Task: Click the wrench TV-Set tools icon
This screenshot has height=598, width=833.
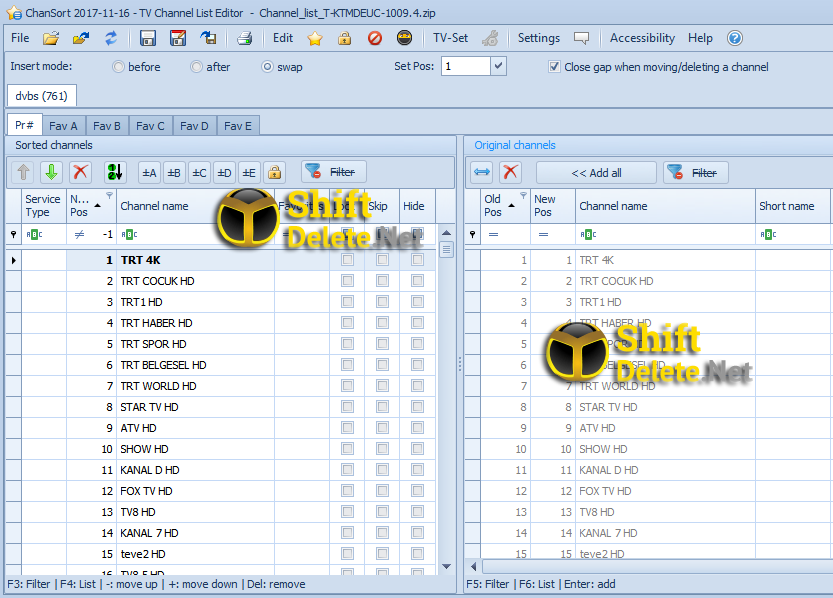Action: click(490, 38)
